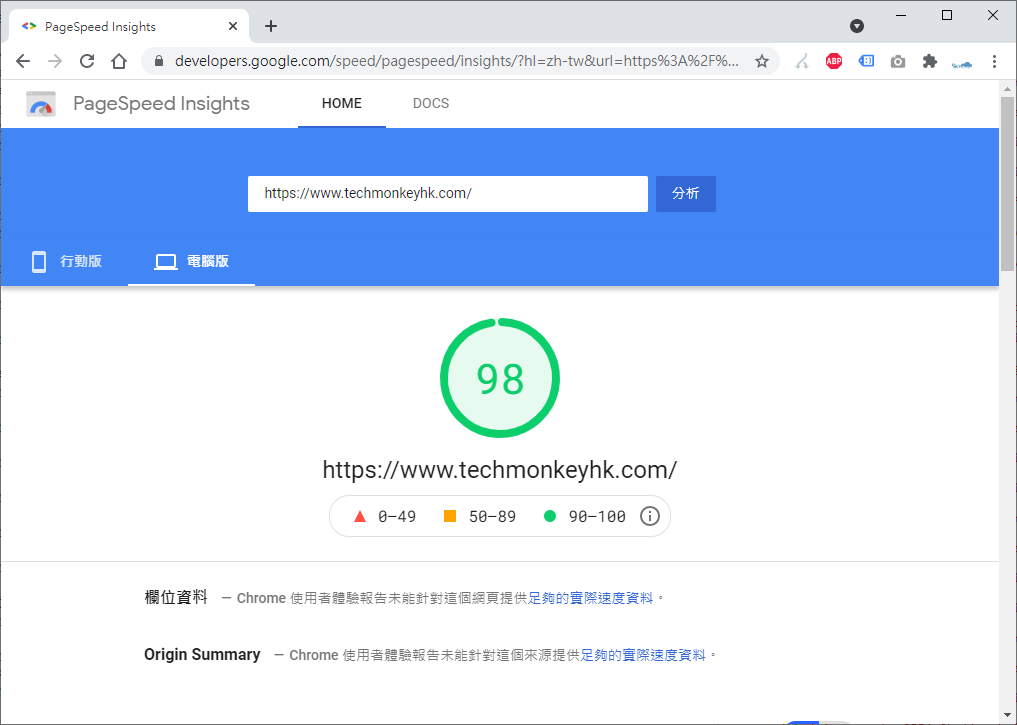This screenshot has width=1017, height=725.
Task: Click the PageSpeed Insights logo
Action: 41,104
